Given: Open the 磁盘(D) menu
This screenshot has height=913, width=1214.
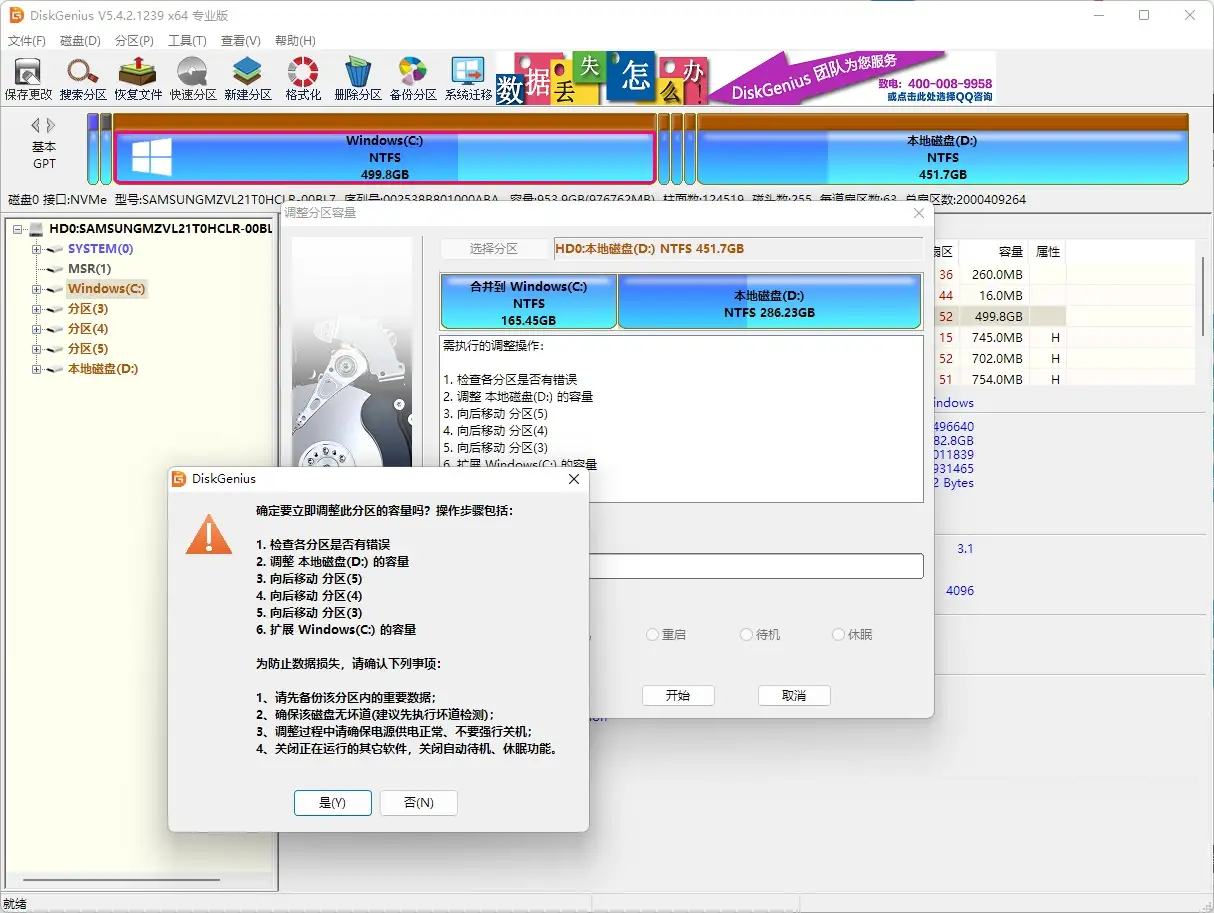Looking at the screenshot, I should click(80, 40).
